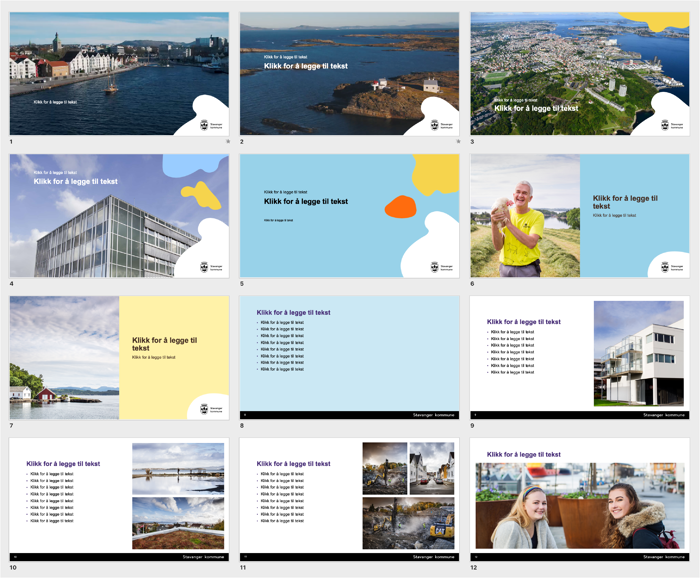Click the slide number label "6"

(x=472, y=283)
